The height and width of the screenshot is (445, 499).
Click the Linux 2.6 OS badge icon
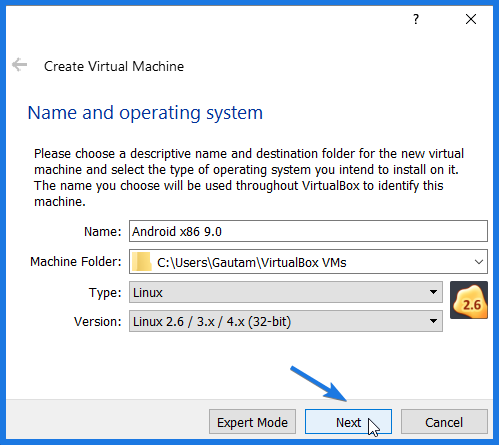[469, 300]
